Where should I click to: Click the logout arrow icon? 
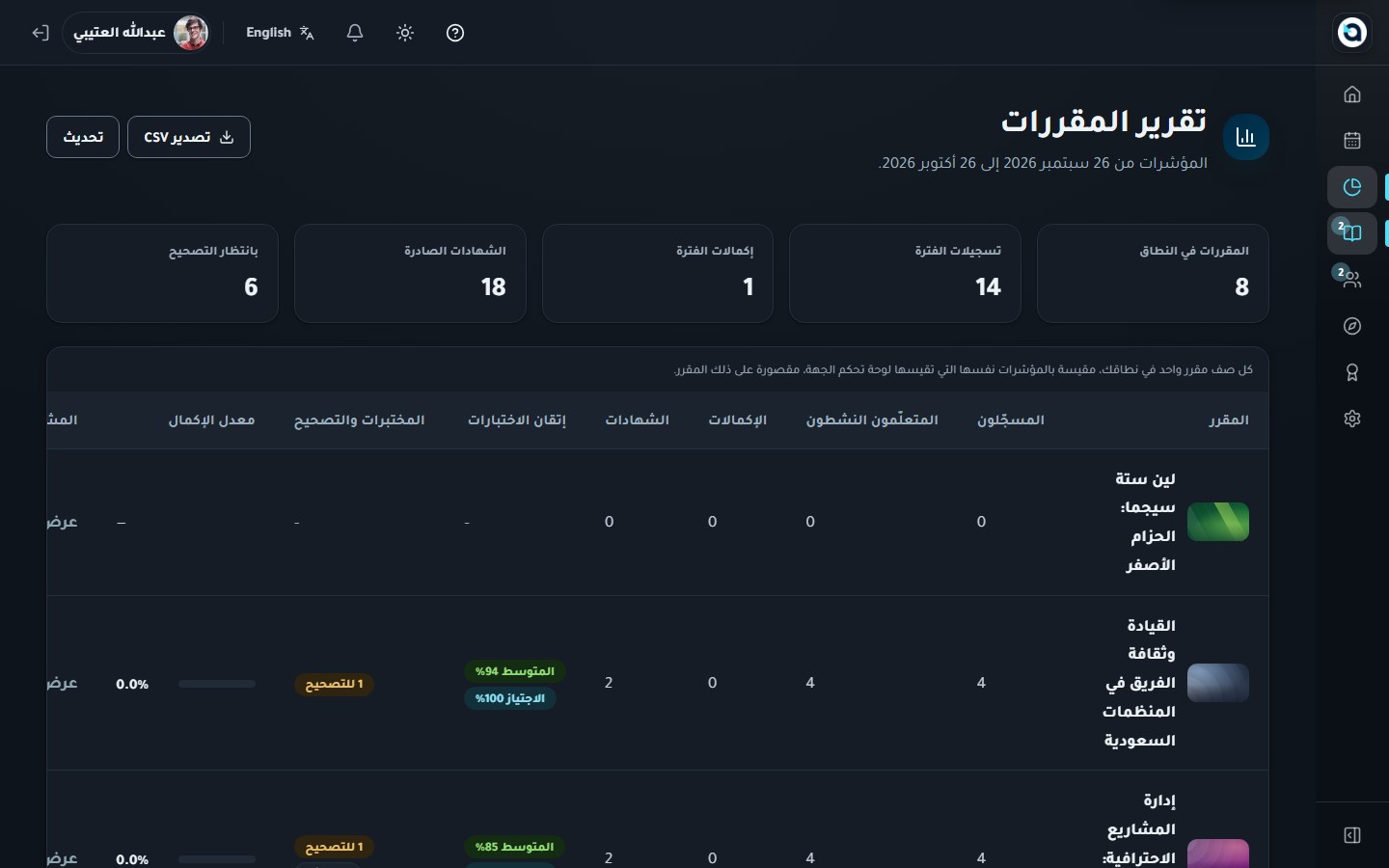click(40, 33)
